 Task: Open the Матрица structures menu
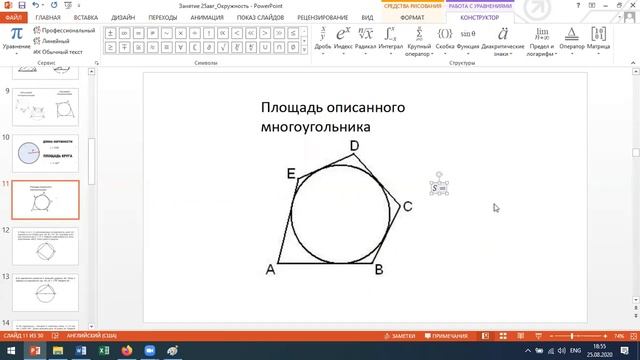[x=598, y=41]
